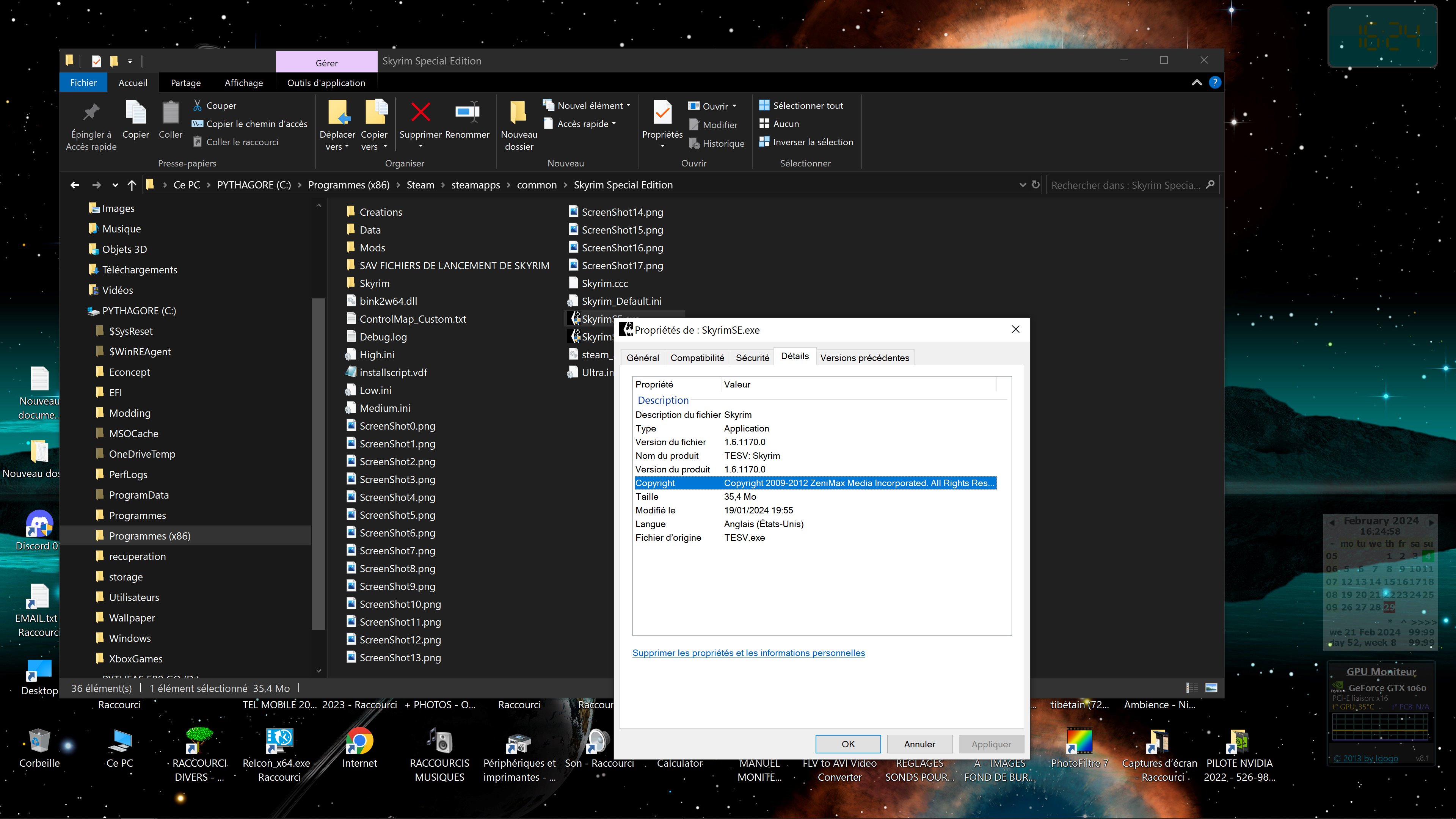
Task: Click the up arrow to parent folder
Action: pos(132,185)
